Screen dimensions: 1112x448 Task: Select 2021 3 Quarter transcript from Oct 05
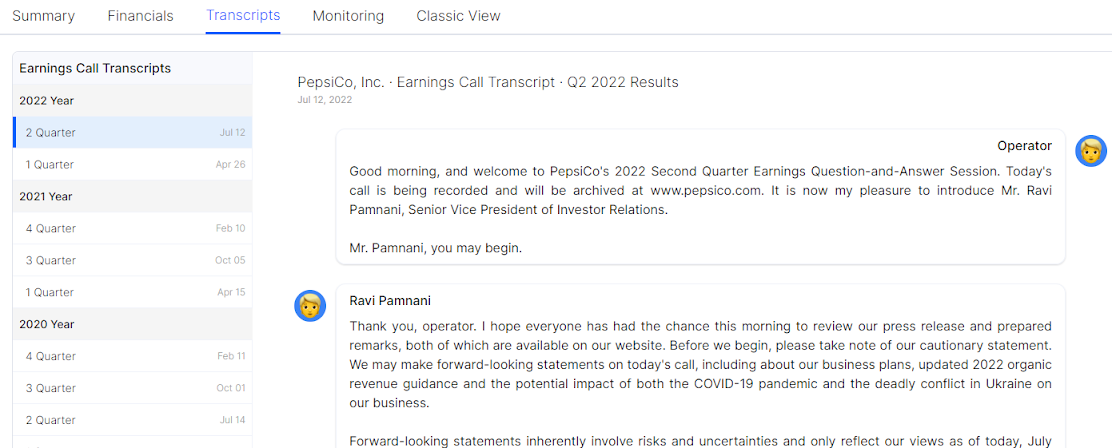point(133,260)
